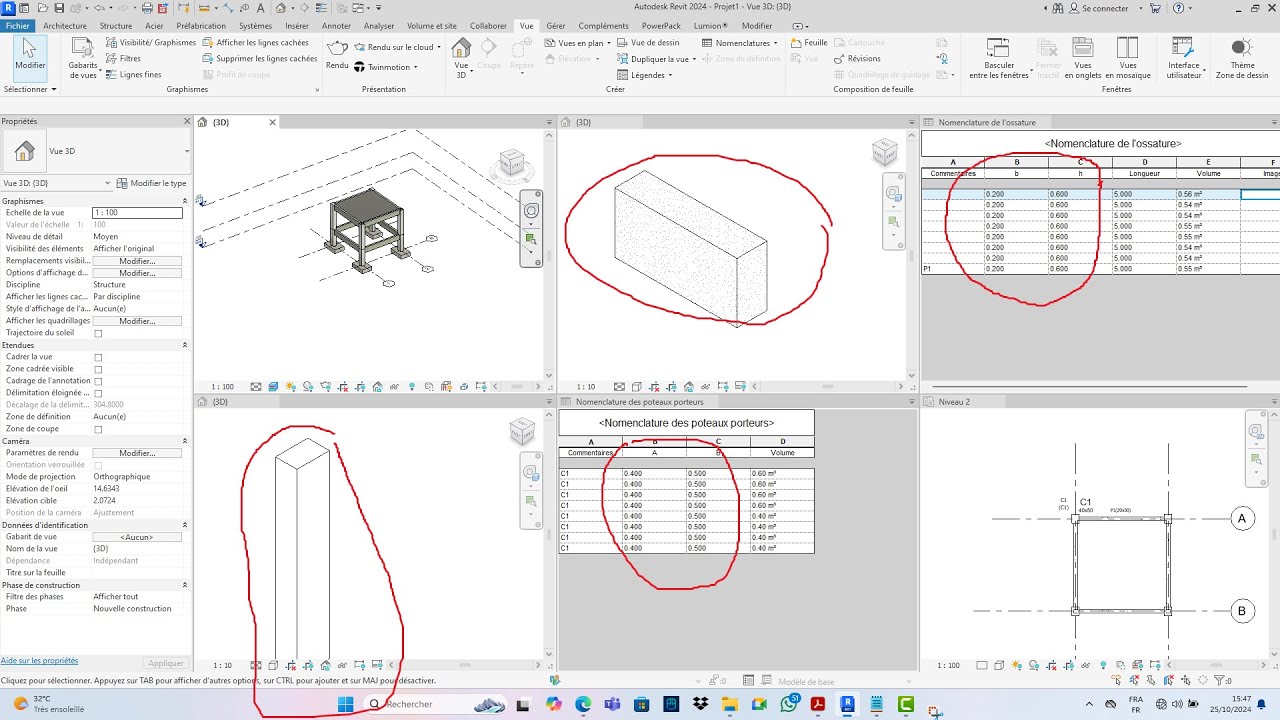Image resolution: width=1280 pixels, height=720 pixels.
Task: Enable Trajectoire du soleil checkbox
Action: (x=98, y=333)
